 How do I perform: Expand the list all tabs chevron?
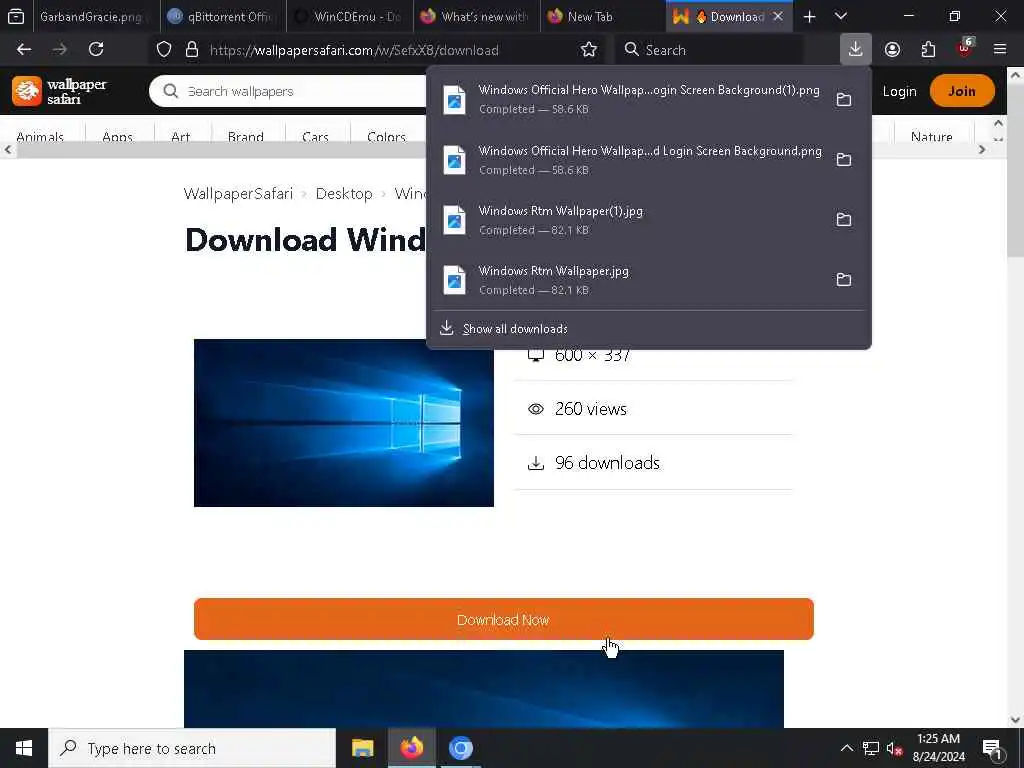pos(841,16)
